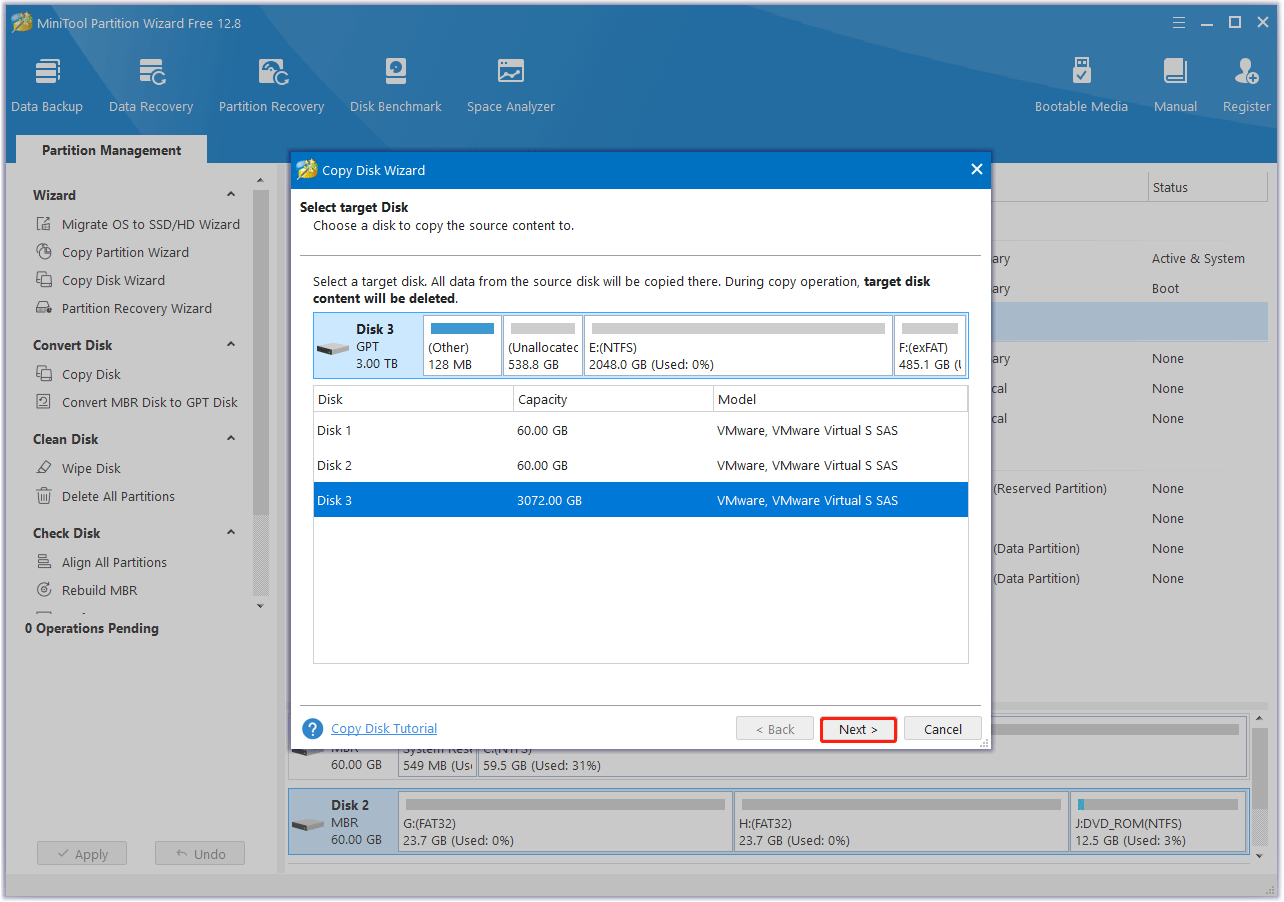Open Partition Recovery
The width and height of the screenshot is (1284, 902).
(271, 82)
